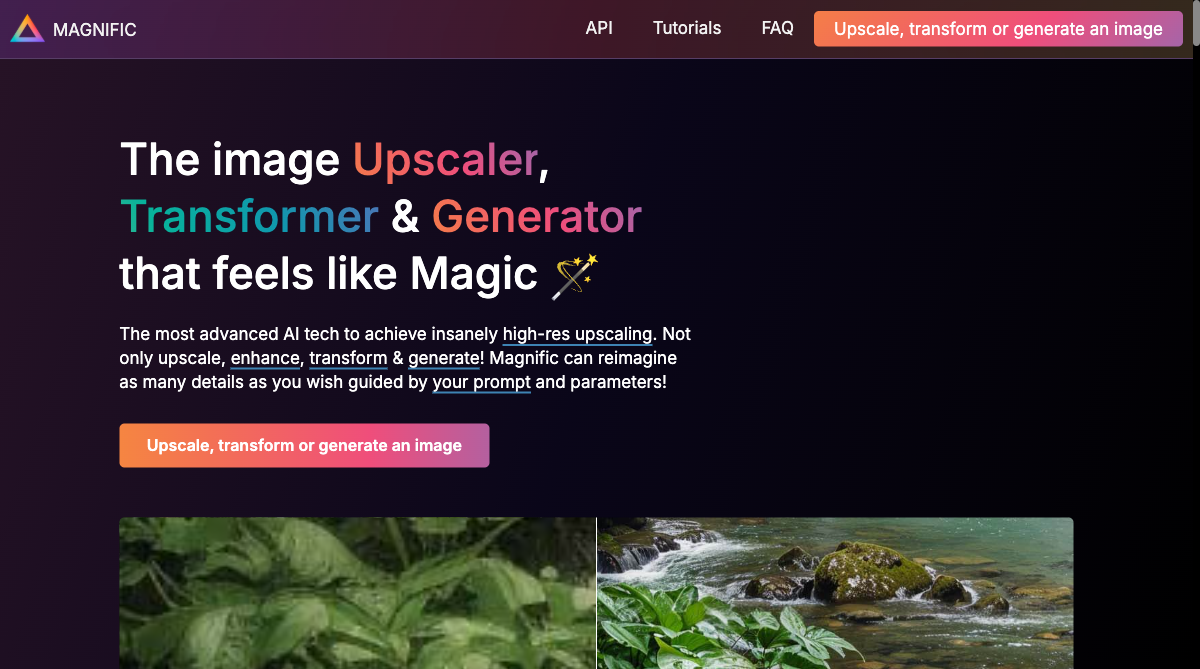Click the magic wand emoji in headline
The image size is (1200, 669).
click(x=575, y=275)
